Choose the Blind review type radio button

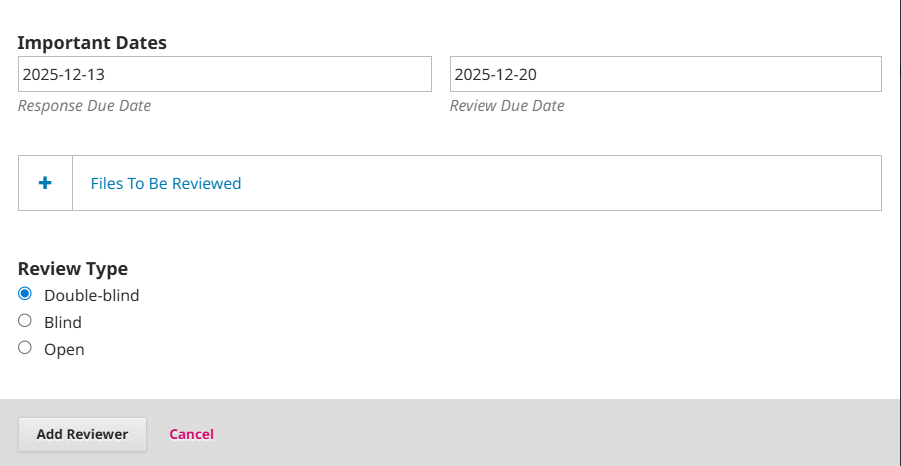pyautogui.click(x=26, y=321)
